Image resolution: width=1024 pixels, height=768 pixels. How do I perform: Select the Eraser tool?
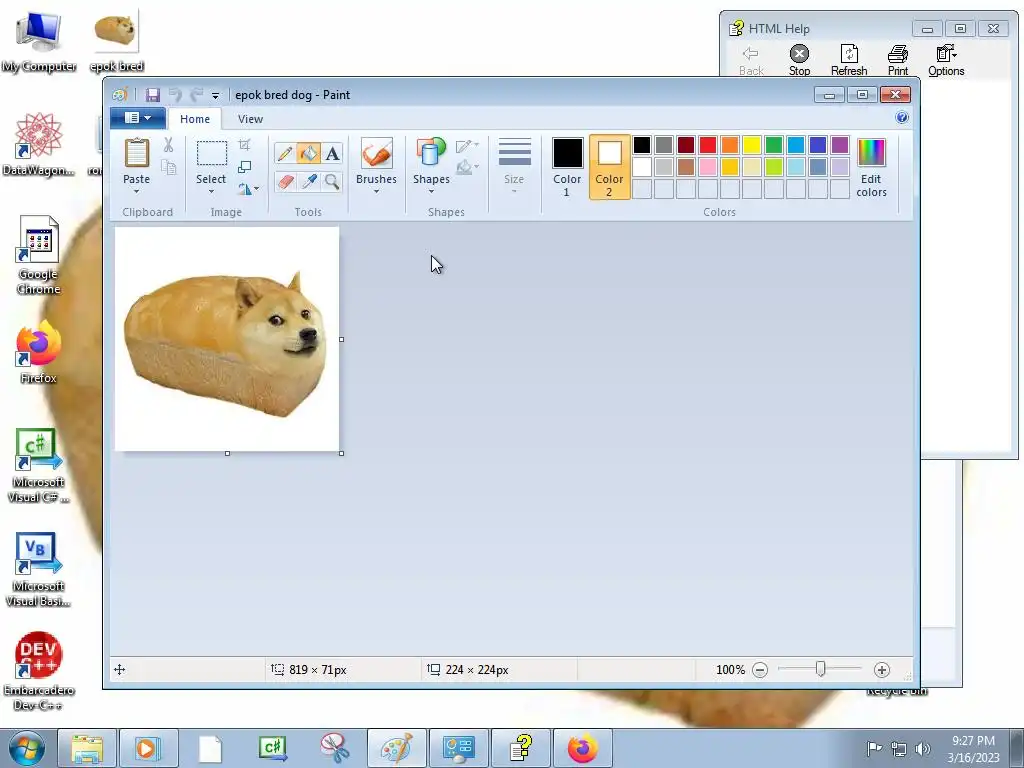coord(285,181)
